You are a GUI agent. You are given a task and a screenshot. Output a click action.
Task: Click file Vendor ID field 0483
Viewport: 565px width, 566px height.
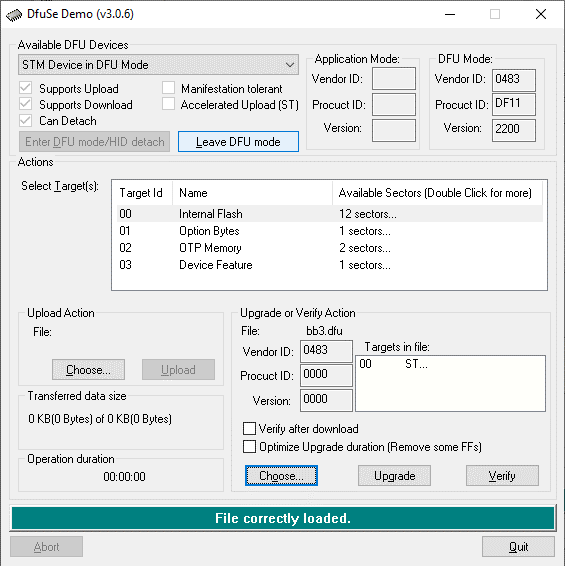[x=326, y=351]
